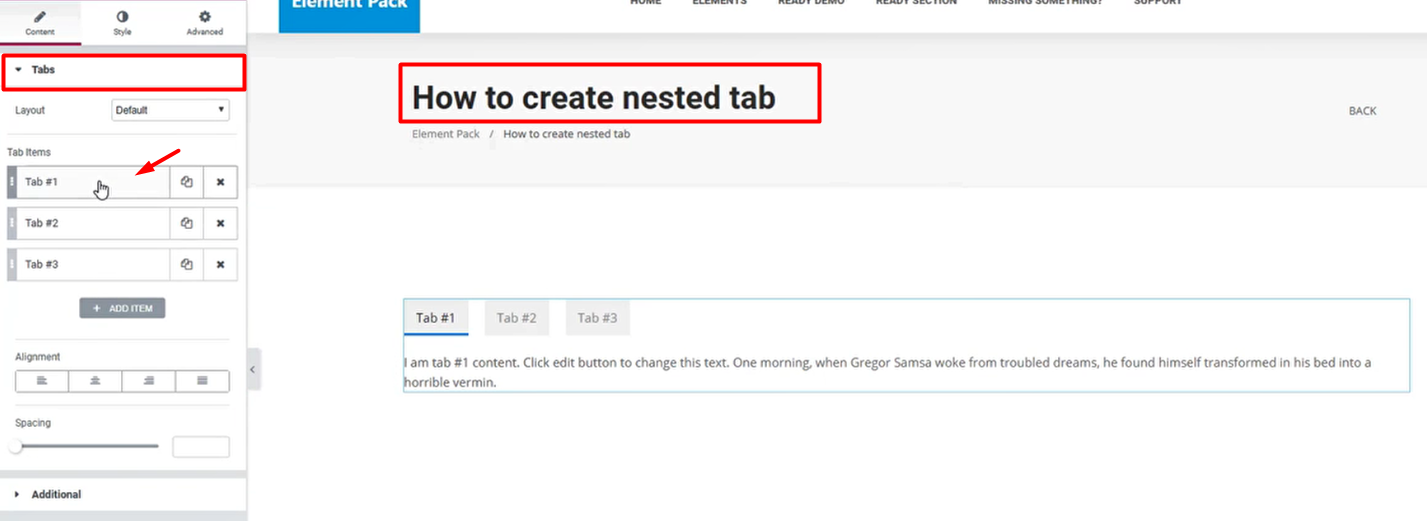Image resolution: width=1427 pixels, height=521 pixels.
Task: Click the Spacing slider handle
Action: (x=16, y=446)
